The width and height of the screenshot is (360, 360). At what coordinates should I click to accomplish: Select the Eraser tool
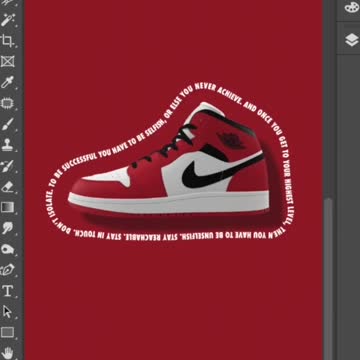click(7, 186)
